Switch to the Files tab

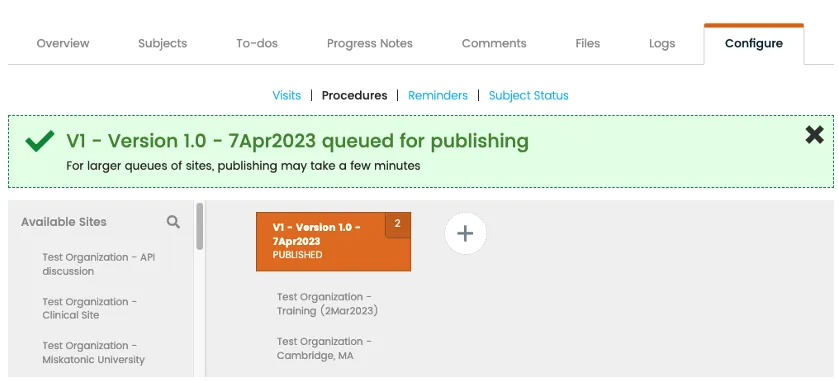[x=588, y=43]
